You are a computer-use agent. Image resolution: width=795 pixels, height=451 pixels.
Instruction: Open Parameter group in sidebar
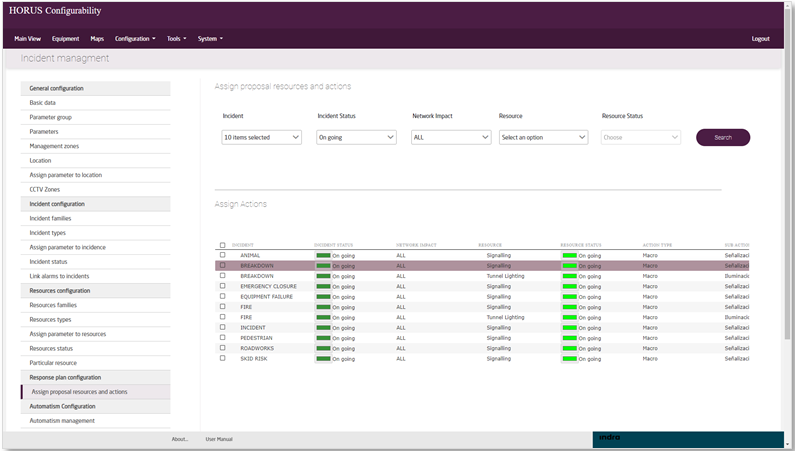95,117
